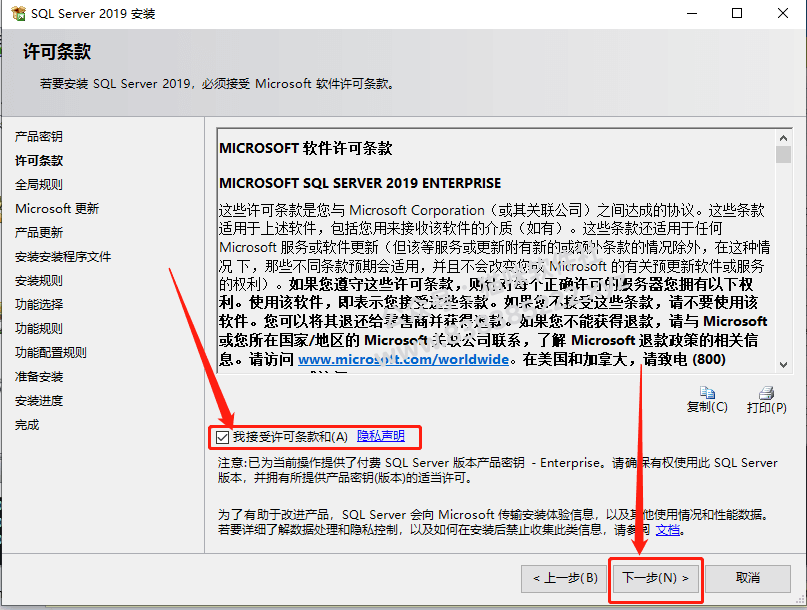This screenshot has height=610, width=807.
Task: Maximize the SQL Server 2019 setup window
Action: click(x=737, y=13)
